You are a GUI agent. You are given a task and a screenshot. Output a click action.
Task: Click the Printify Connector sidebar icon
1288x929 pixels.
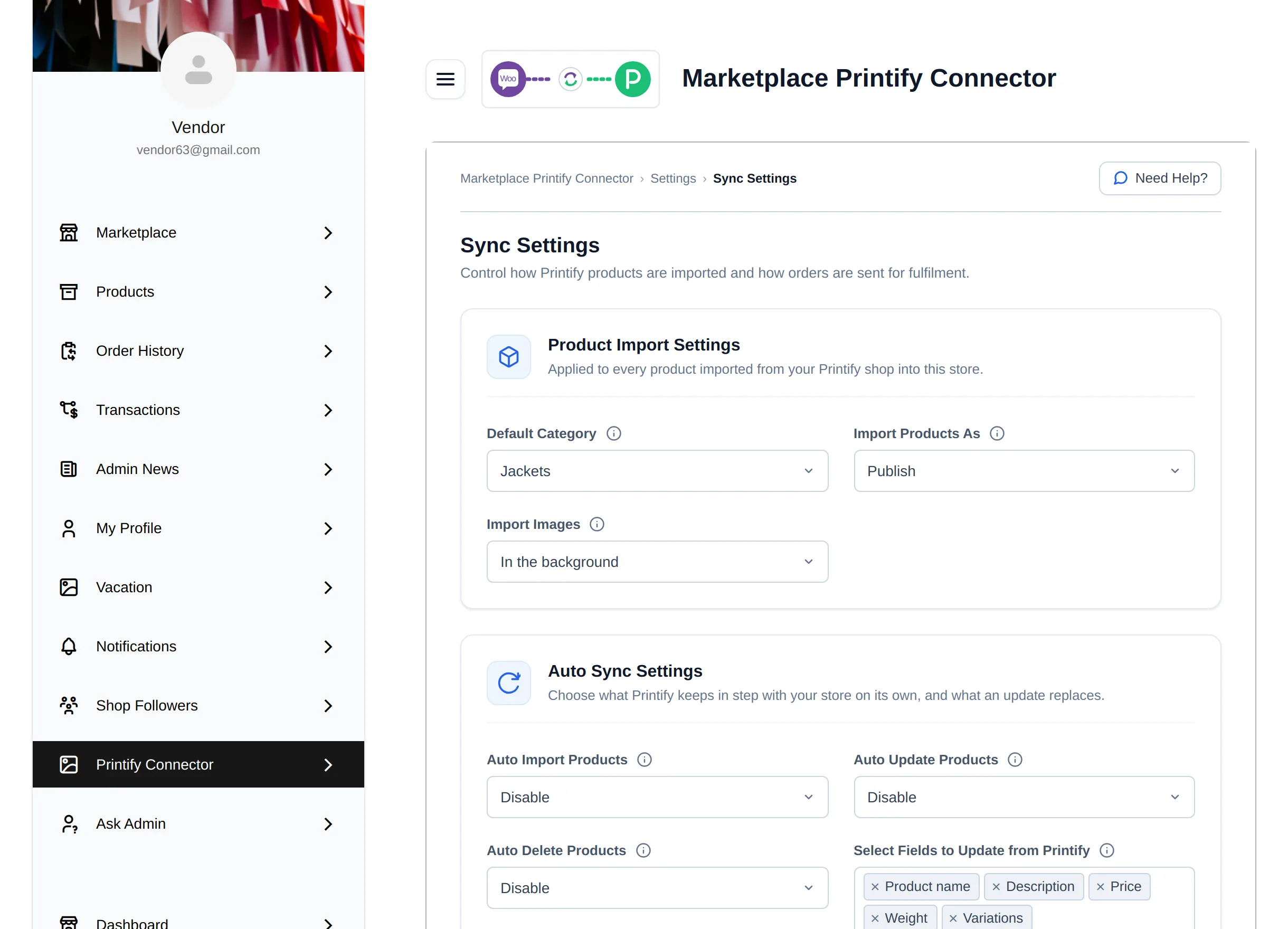pyautogui.click(x=69, y=764)
